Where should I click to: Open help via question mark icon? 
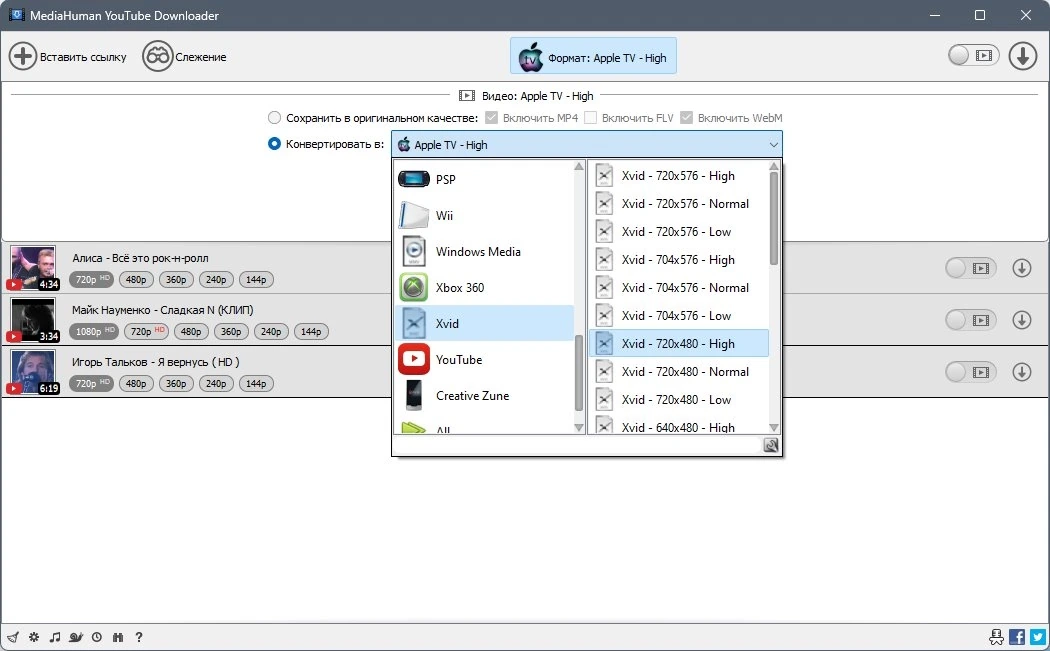pyautogui.click(x=139, y=637)
